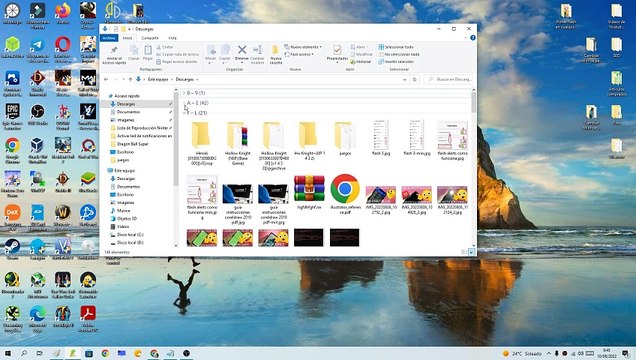Click Chrome icon in the taskbar

tap(105, 353)
